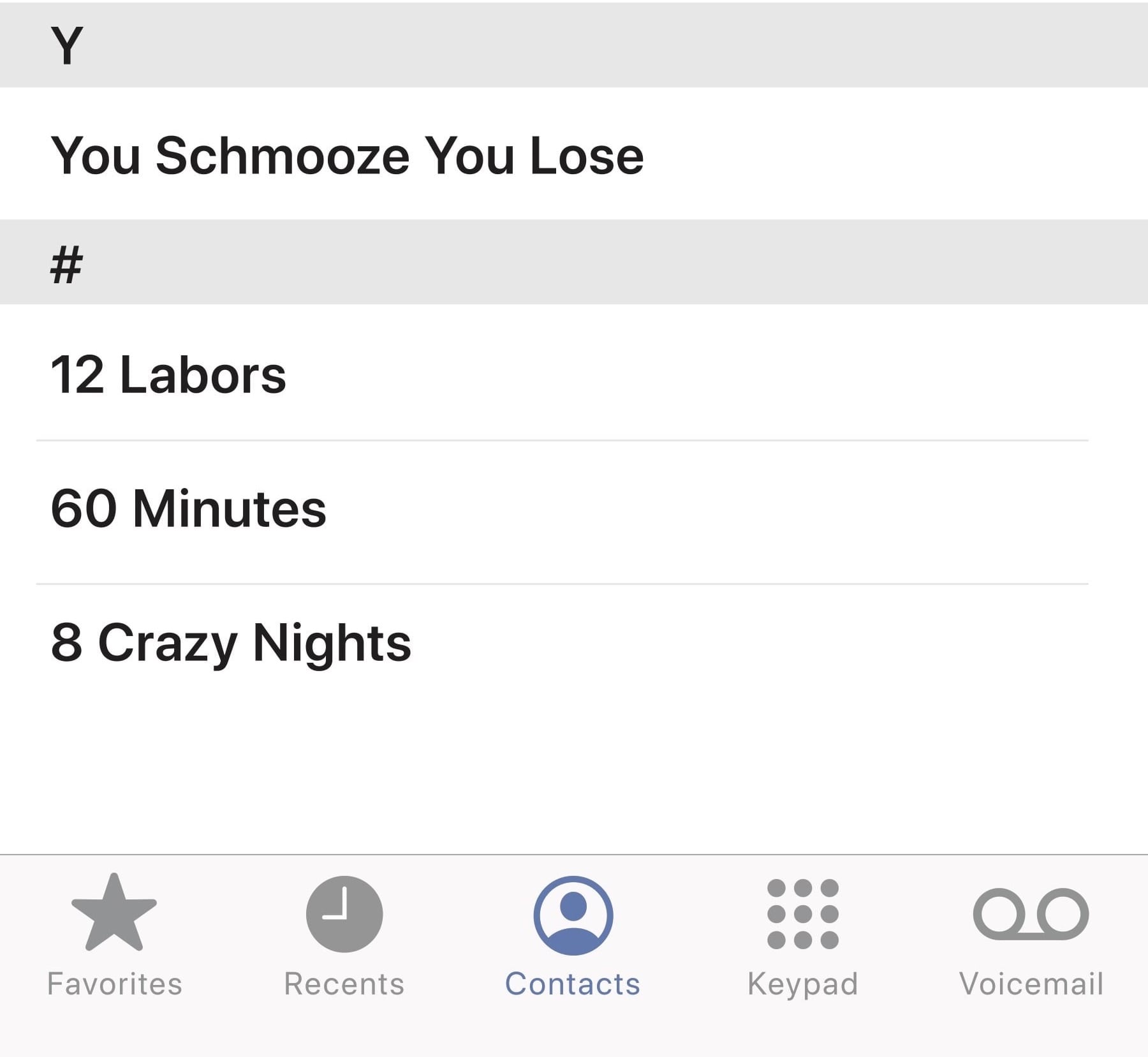Open the 8 Crazy Nights contact
This screenshot has height=1057, width=1148.
231,642
